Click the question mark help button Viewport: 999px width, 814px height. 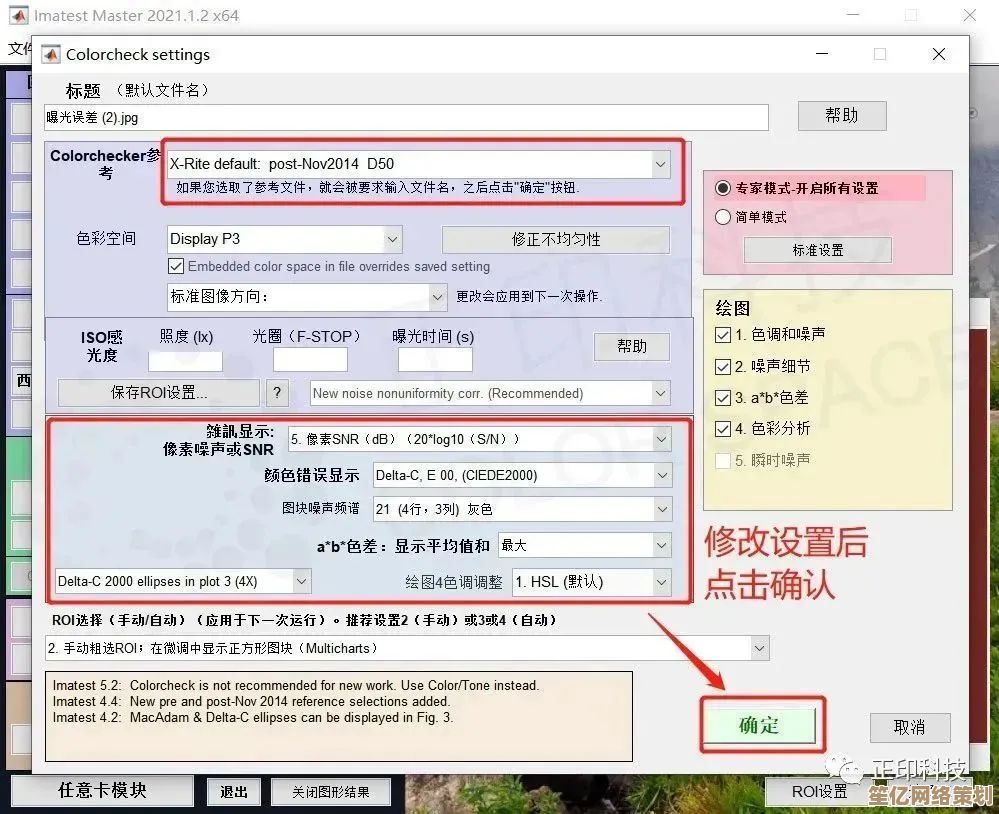[277, 392]
